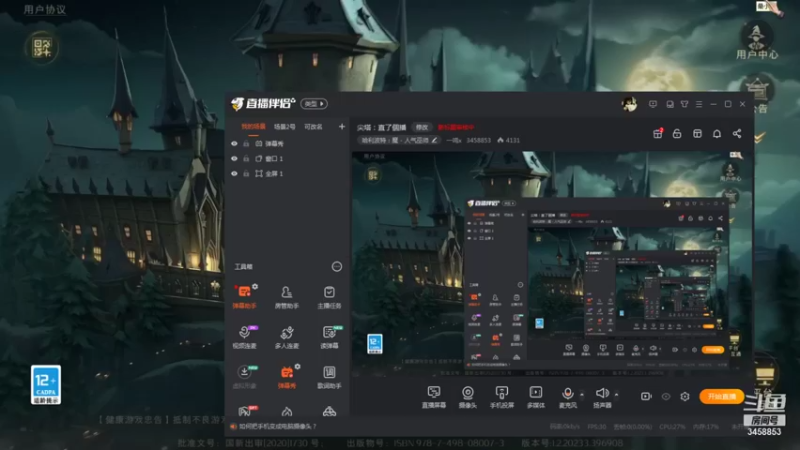The image size is (800, 450).
Task: Switch to the 可改名 scene tab
Action: 313,127
